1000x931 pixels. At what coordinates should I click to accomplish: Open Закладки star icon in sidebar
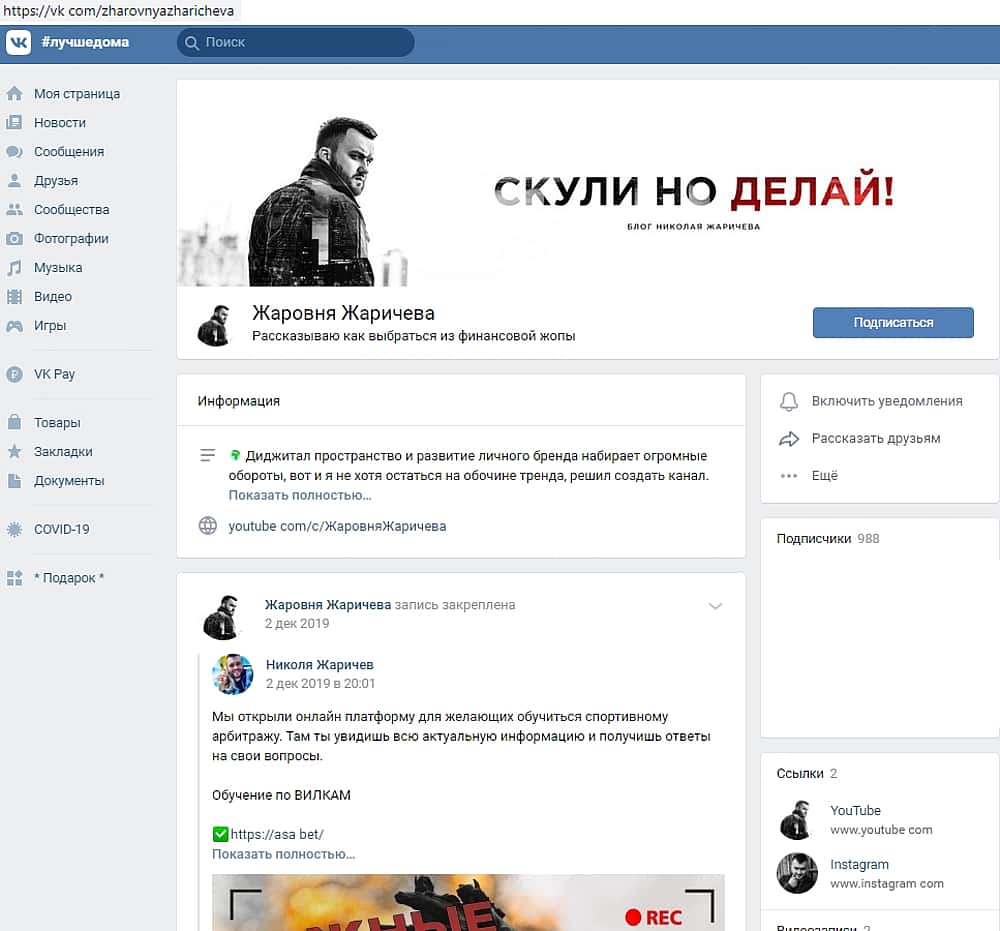(x=14, y=452)
